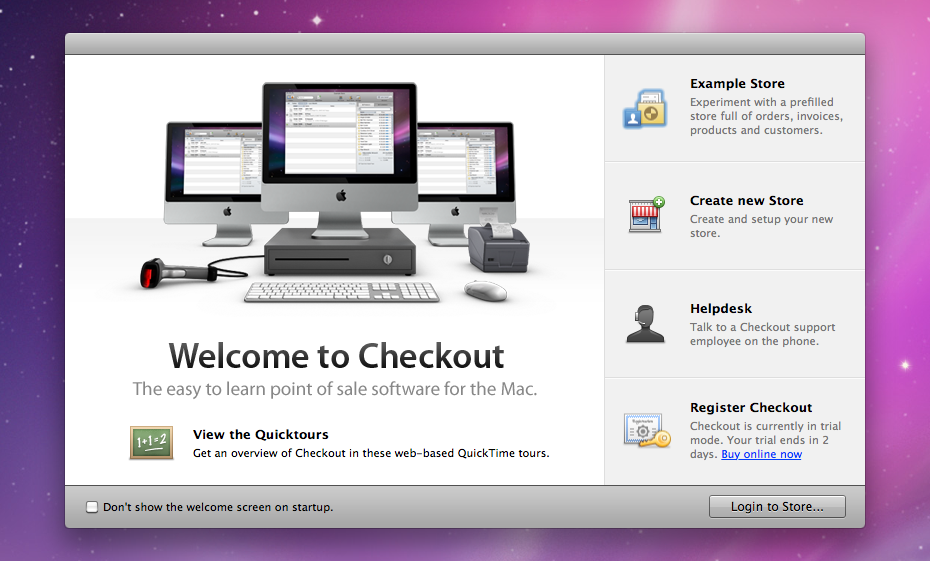Click the Create new Store shop icon

[x=646, y=215]
